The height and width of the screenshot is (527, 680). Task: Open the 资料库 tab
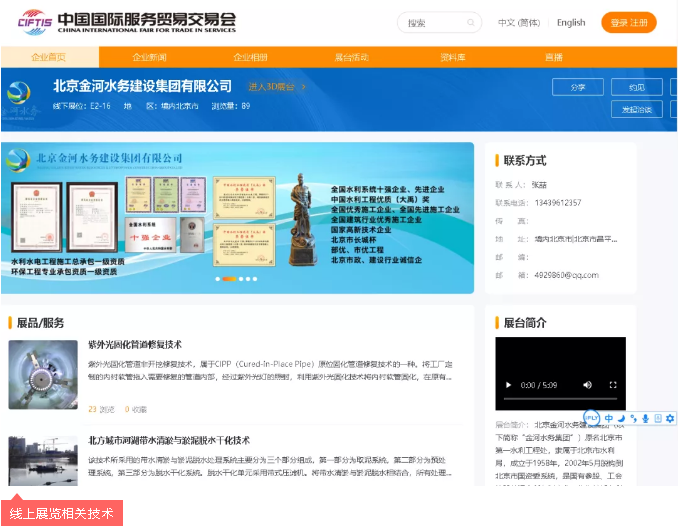point(453,57)
